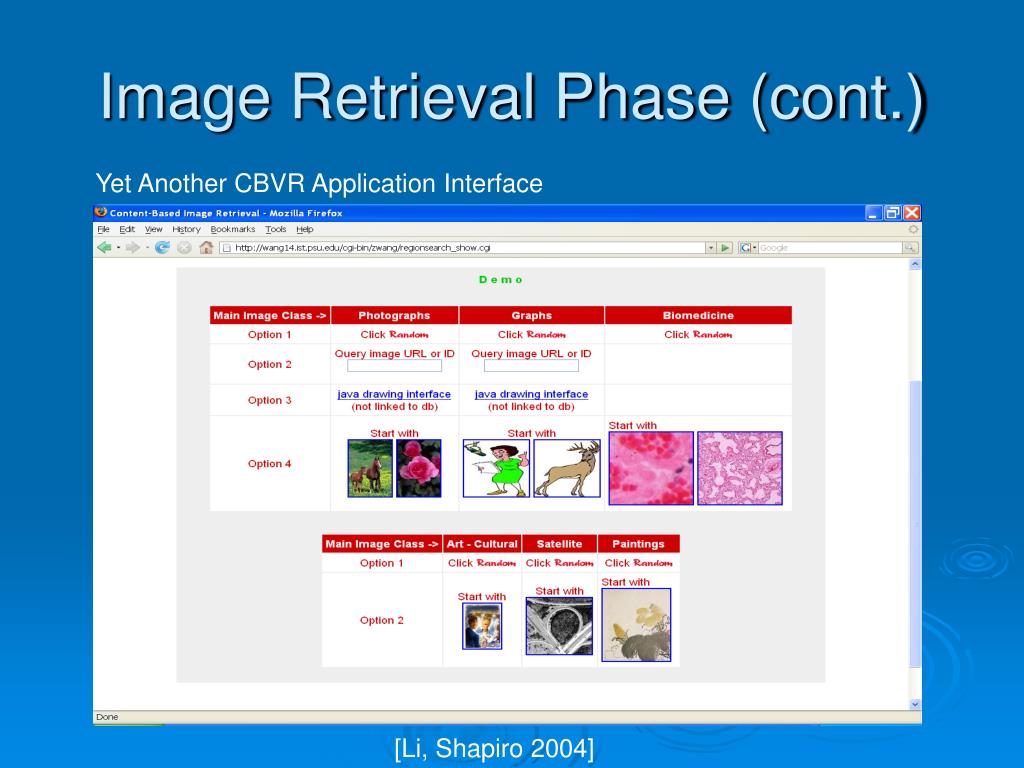
Task: Click the vertical scrollbar thumb
Action: [x=915, y=522]
